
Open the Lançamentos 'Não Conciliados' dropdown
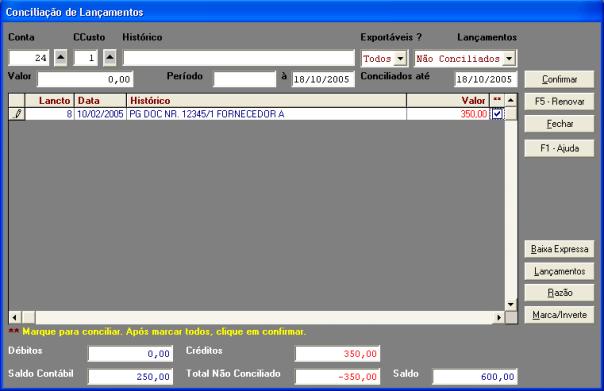pos(509,59)
